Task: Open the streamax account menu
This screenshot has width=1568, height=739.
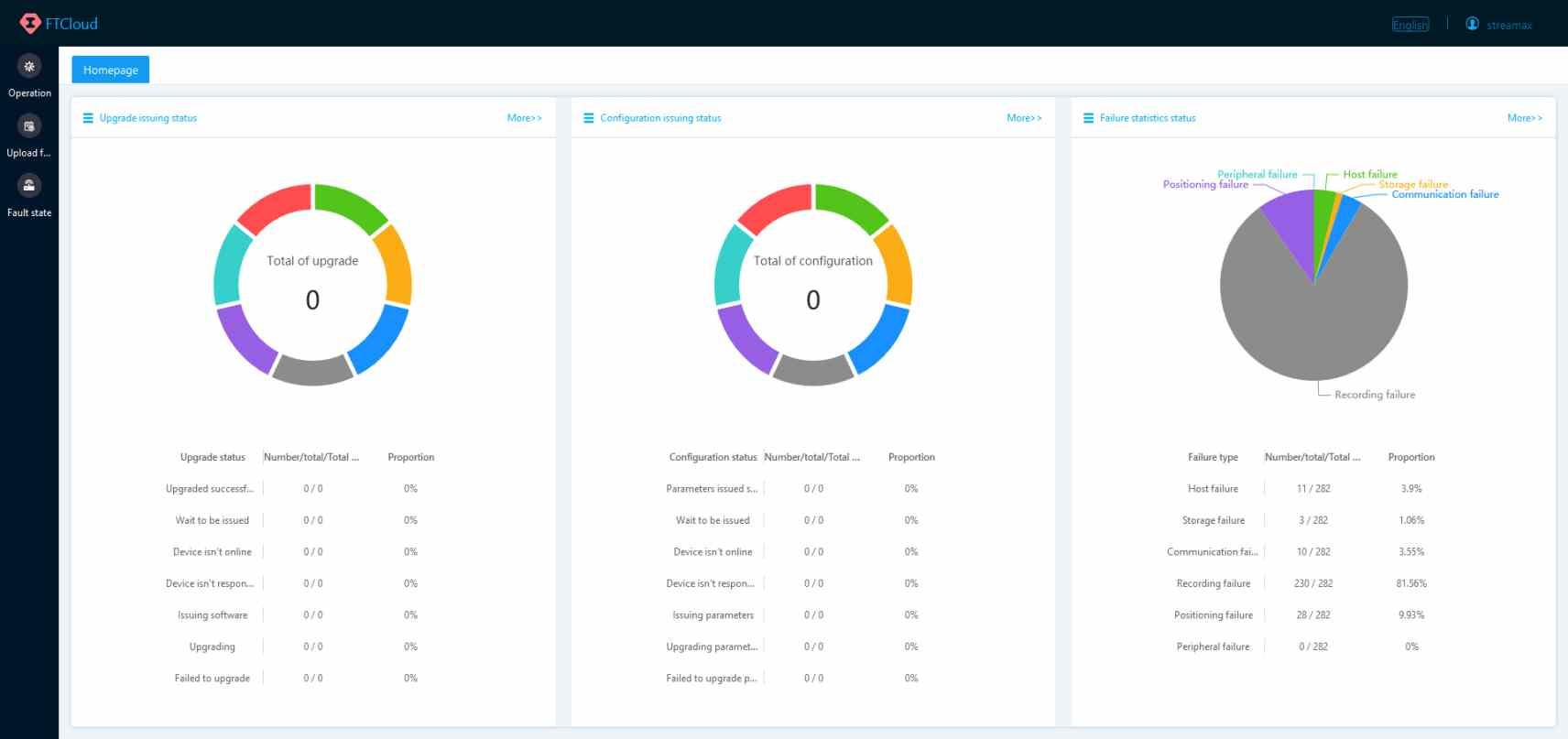Action: click(x=1509, y=25)
